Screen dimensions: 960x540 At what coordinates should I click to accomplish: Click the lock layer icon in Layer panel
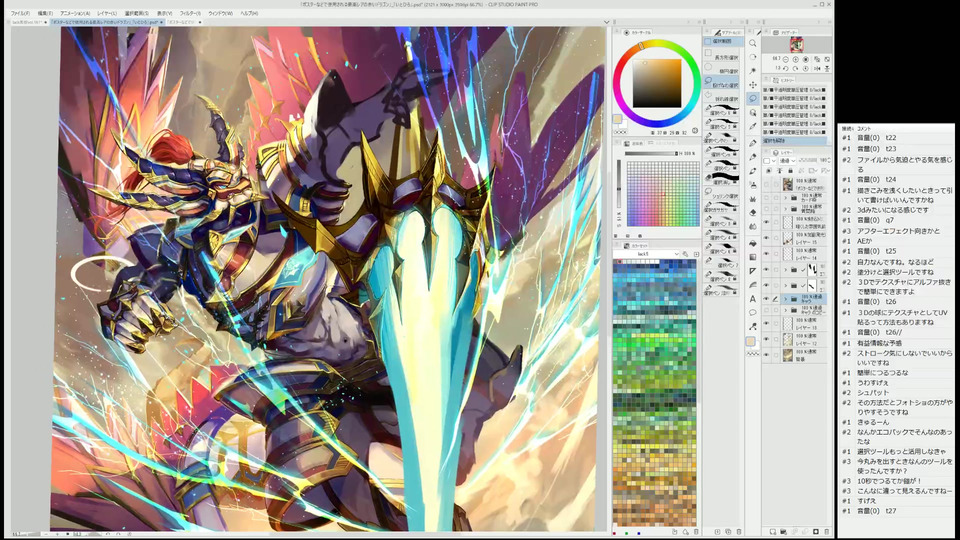[x=790, y=170]
